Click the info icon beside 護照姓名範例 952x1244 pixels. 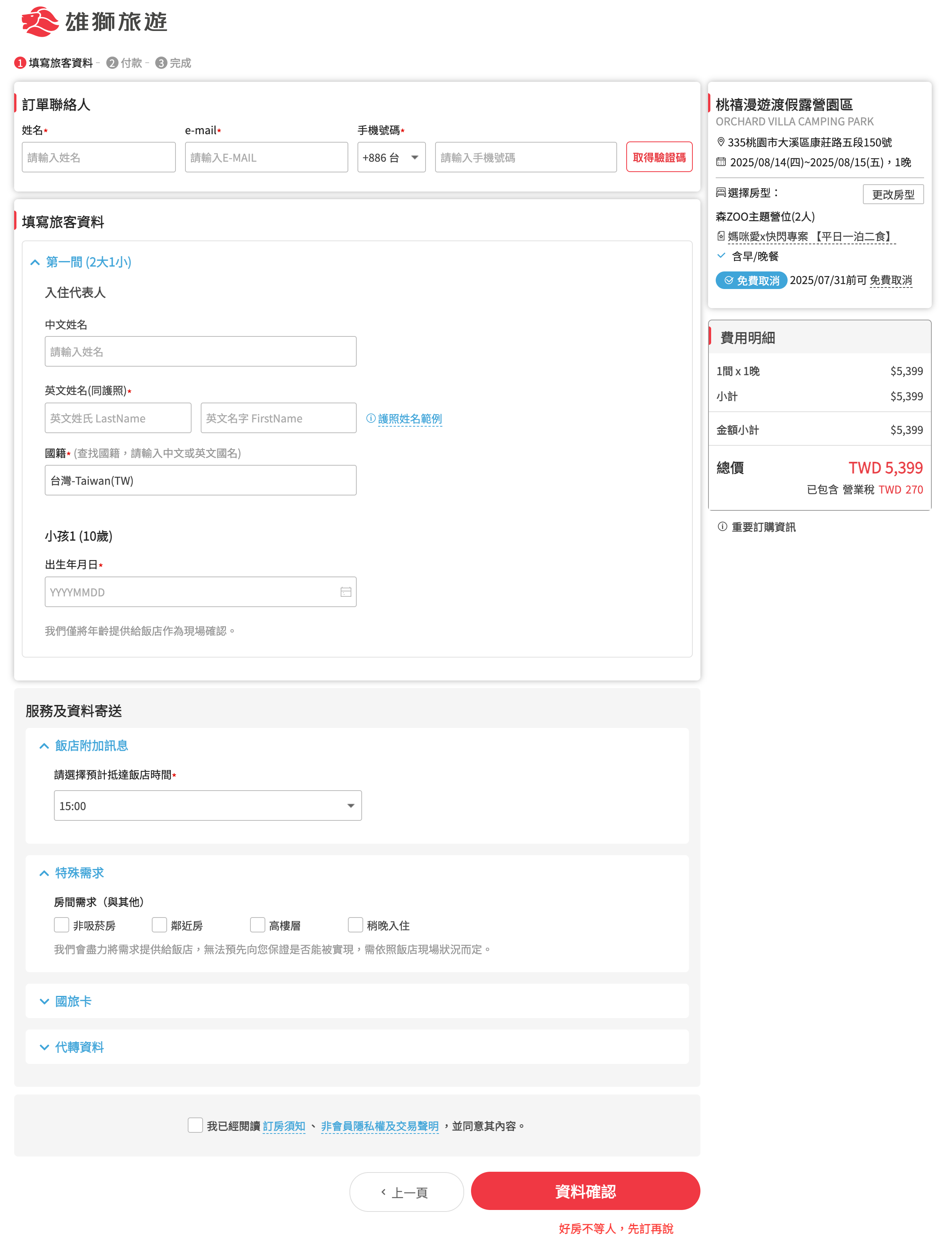[370, 418]
